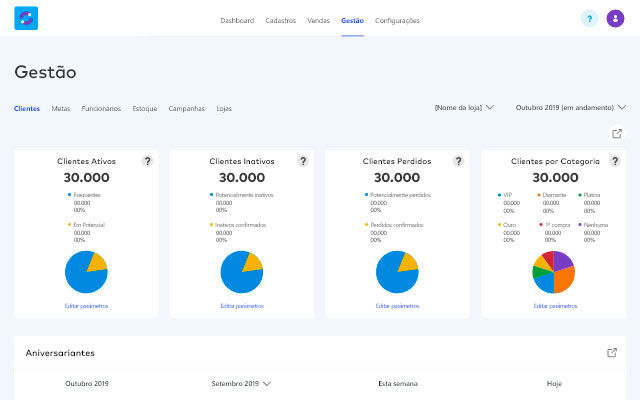This screenshot has width=640, height=400.
Task: Expand the Outubro 2019 period dropdown
Action: (570, 107)
